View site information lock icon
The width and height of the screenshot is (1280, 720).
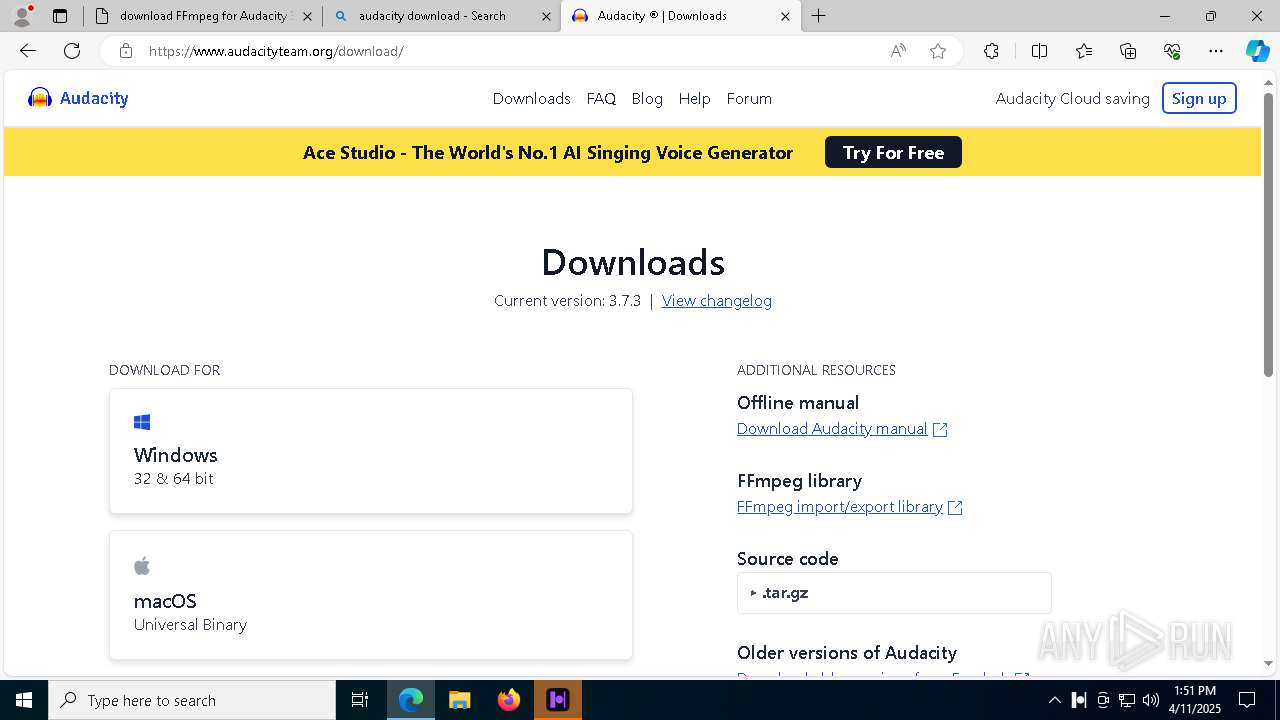pos(125,51)
